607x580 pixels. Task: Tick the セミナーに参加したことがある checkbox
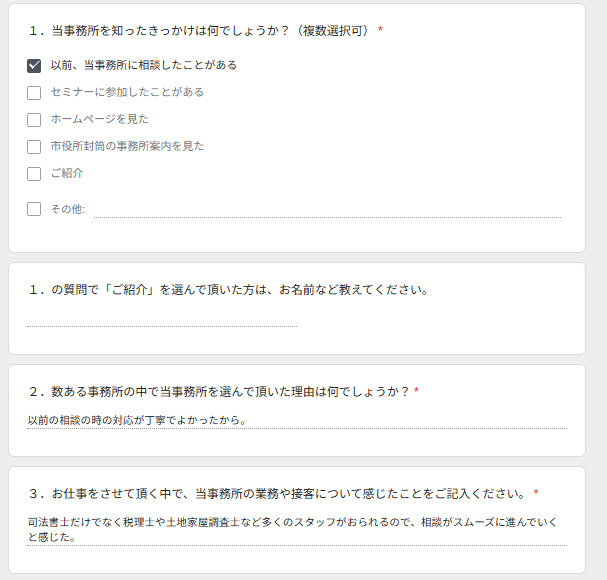tap(34, 93)
